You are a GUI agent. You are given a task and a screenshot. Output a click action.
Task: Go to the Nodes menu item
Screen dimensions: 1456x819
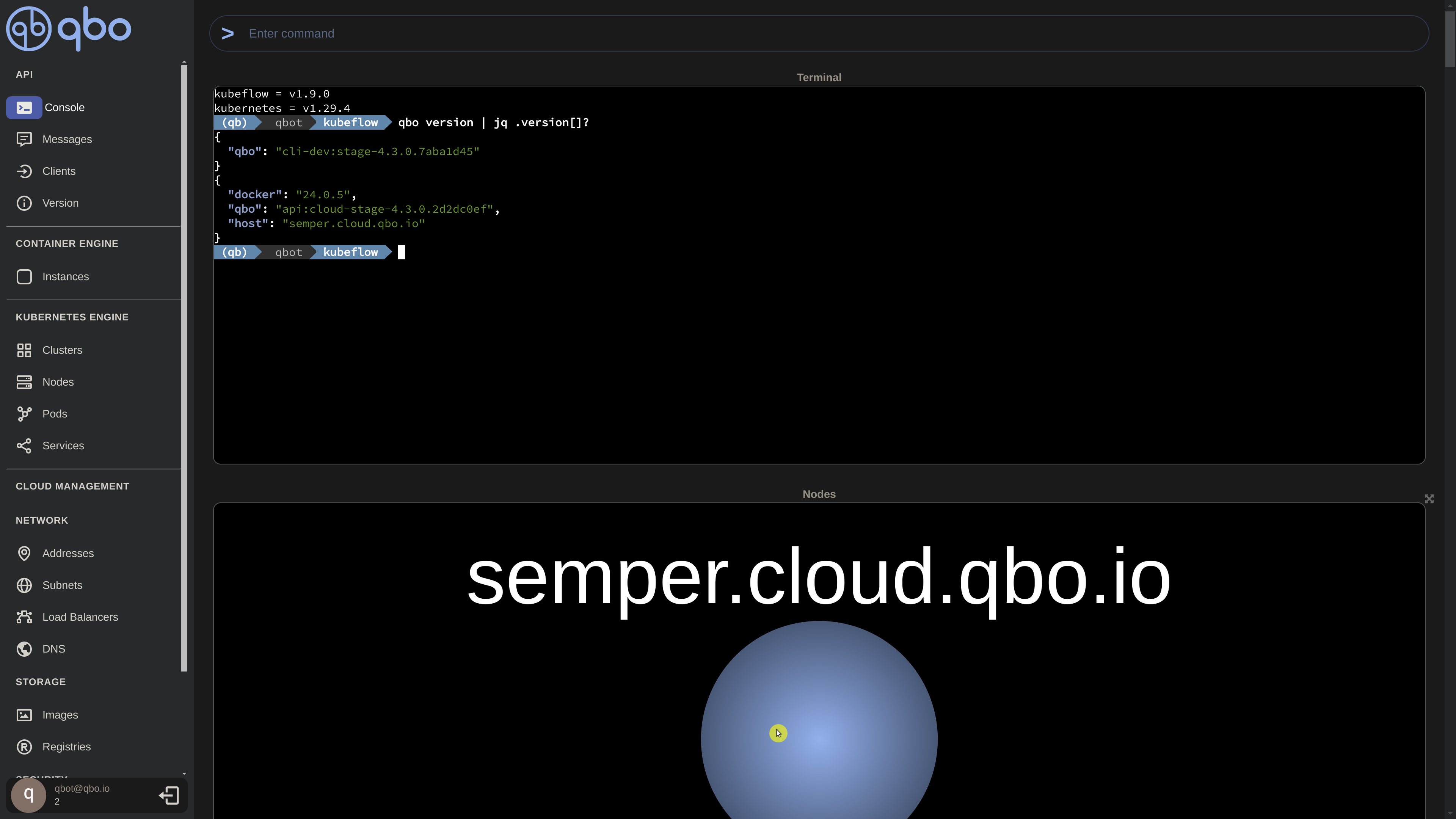tap(58, 382)
